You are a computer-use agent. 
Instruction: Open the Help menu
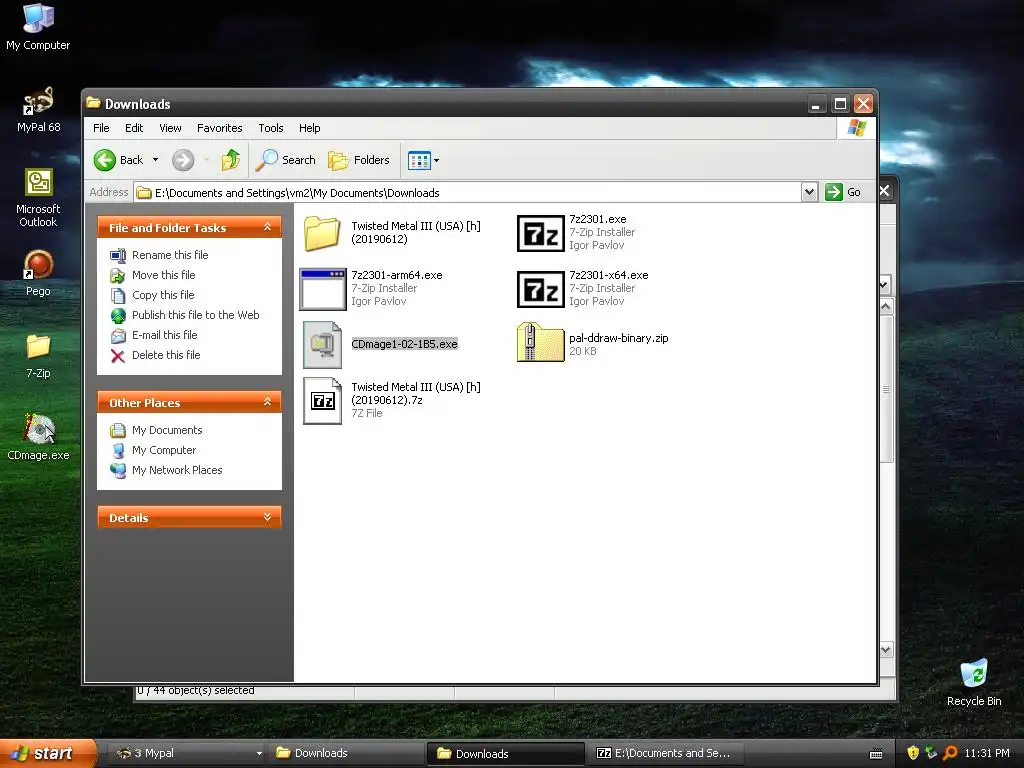(310, 128)
